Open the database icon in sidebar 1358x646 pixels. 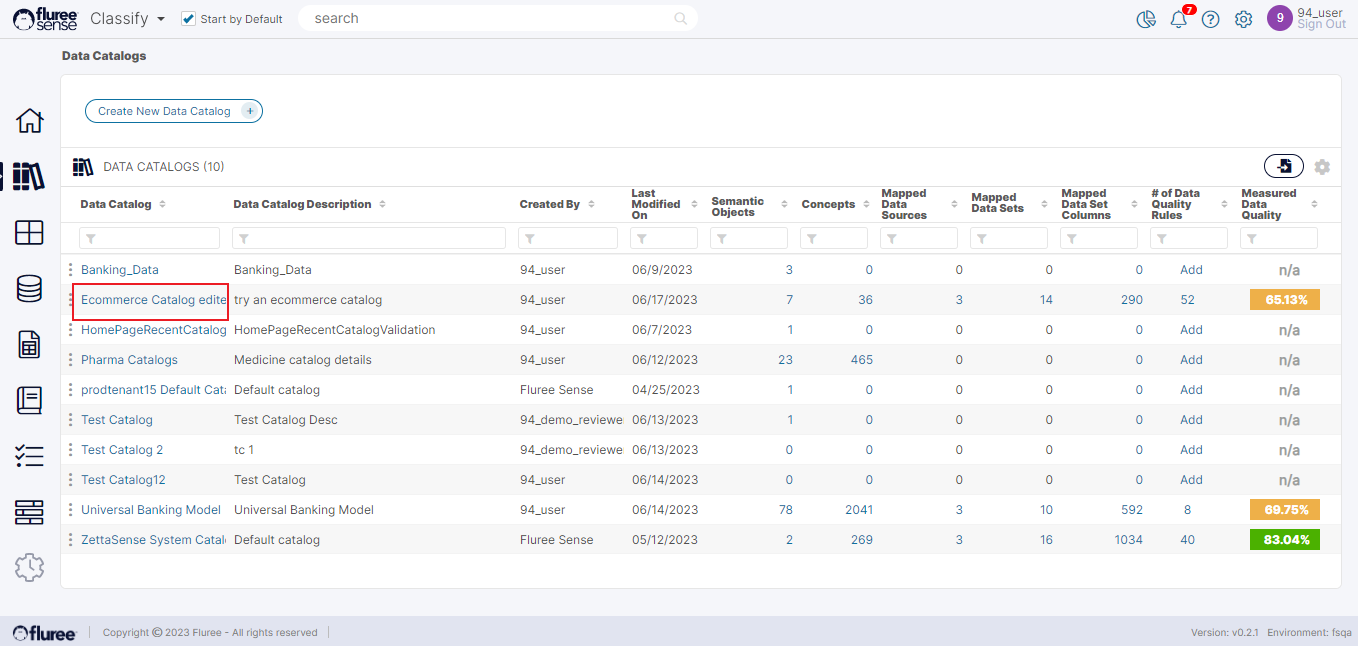pyautogui.click(x=30, y=289)
